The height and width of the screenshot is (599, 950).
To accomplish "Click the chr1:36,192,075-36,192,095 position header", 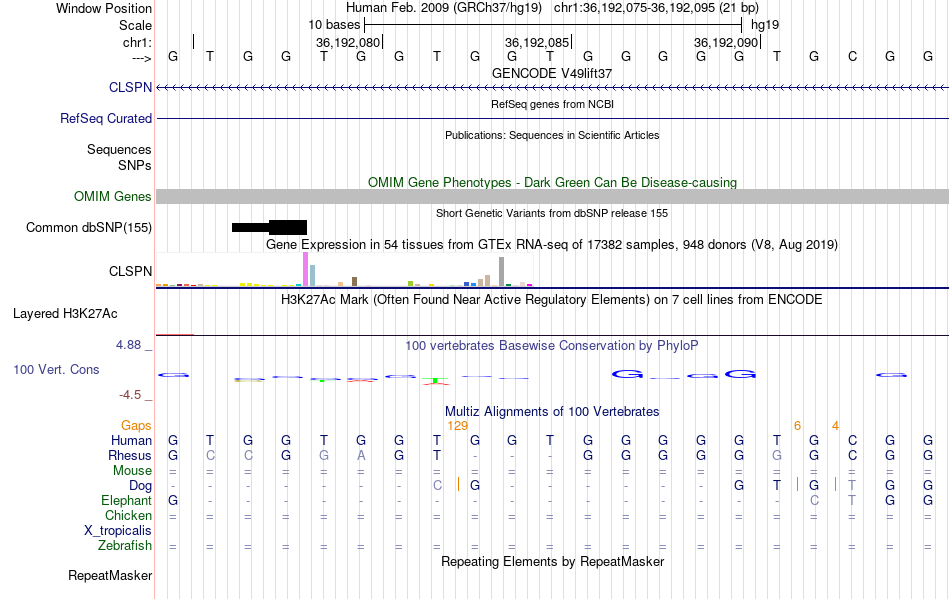I will click(x=656, y=8).
